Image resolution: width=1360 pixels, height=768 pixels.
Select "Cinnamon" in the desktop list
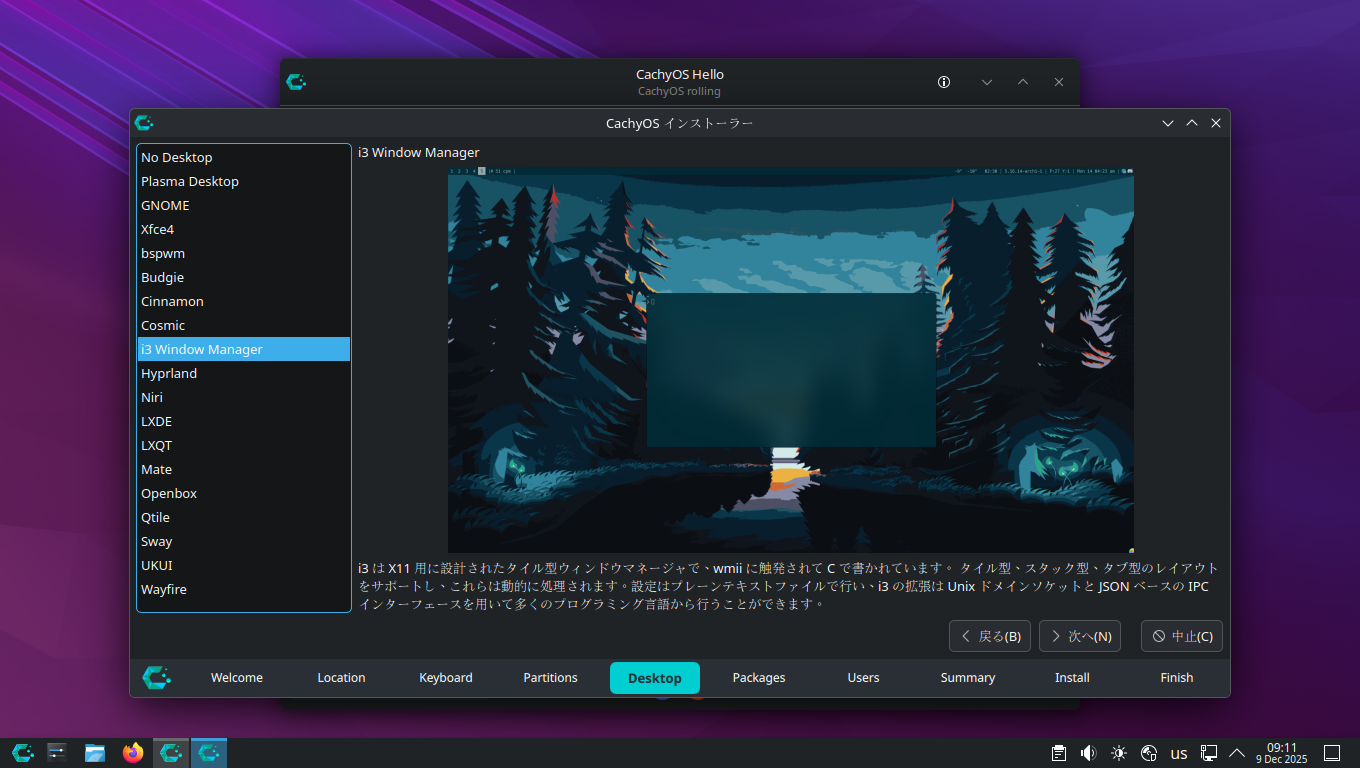pos(244,301)
